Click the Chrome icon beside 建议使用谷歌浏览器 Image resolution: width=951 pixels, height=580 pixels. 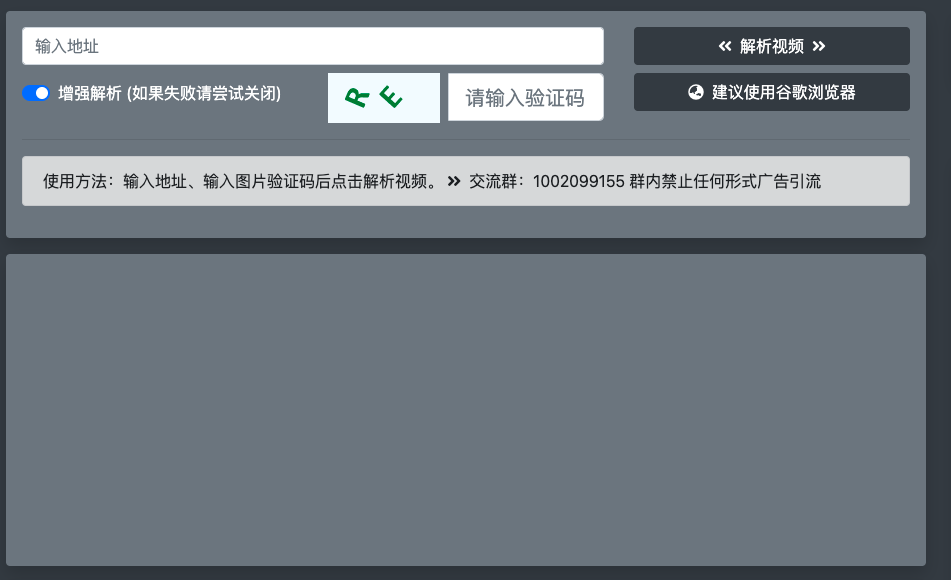[x=696, y=92]
